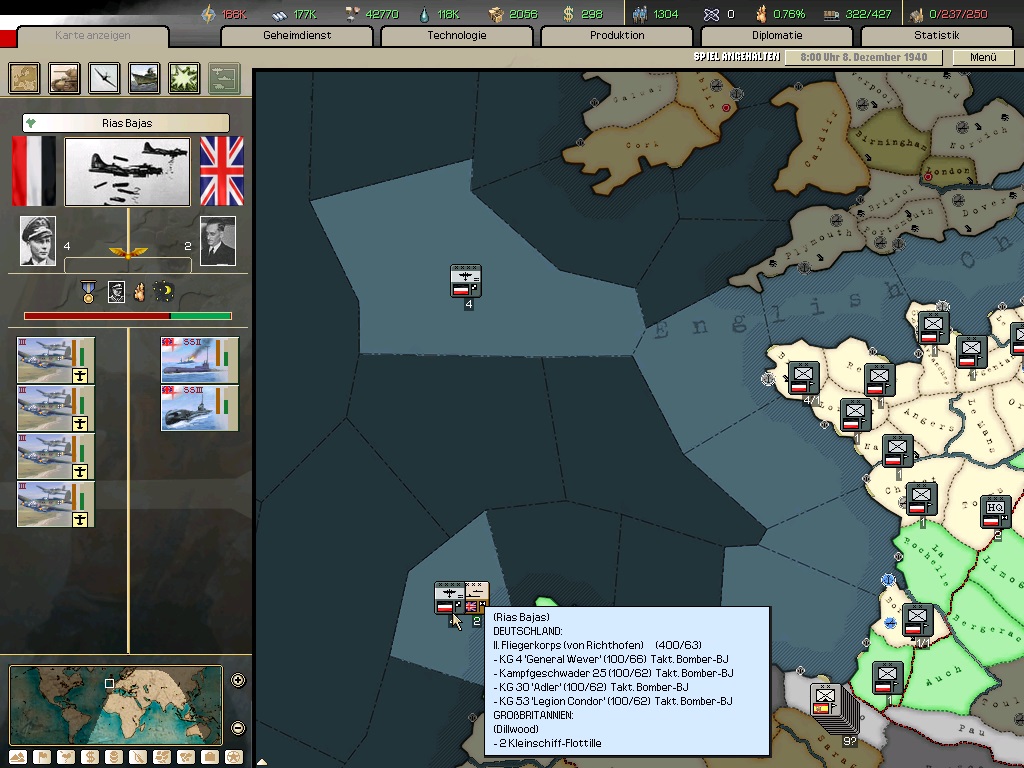Image resolution: width=1024 pixels, height=768 pixels.
Task: Click the green explosion battles icon
Action: (183, 77)
